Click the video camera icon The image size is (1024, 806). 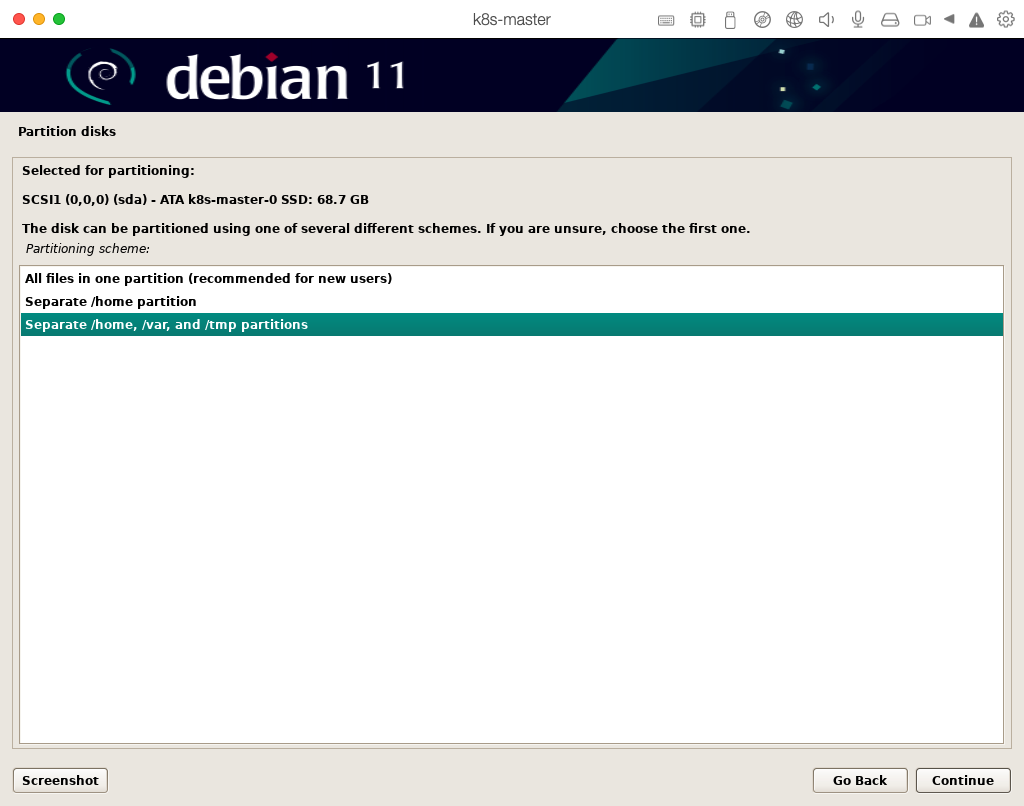(922, 20)
